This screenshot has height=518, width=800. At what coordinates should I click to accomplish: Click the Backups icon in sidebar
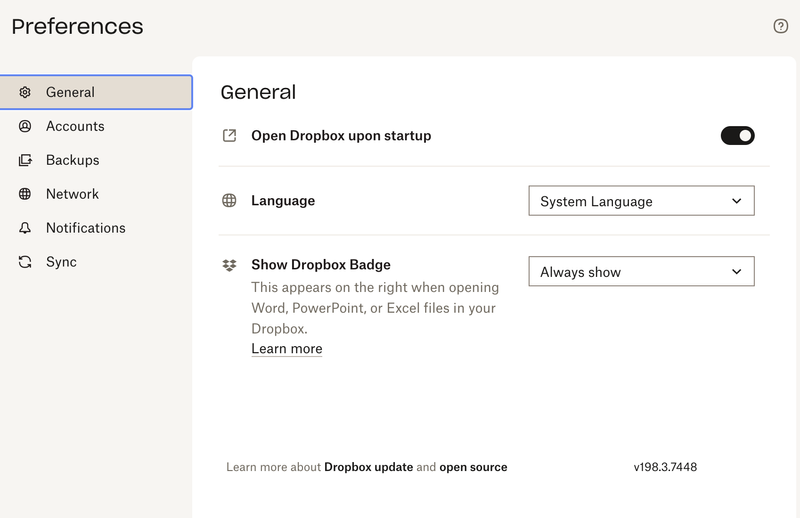25,160
